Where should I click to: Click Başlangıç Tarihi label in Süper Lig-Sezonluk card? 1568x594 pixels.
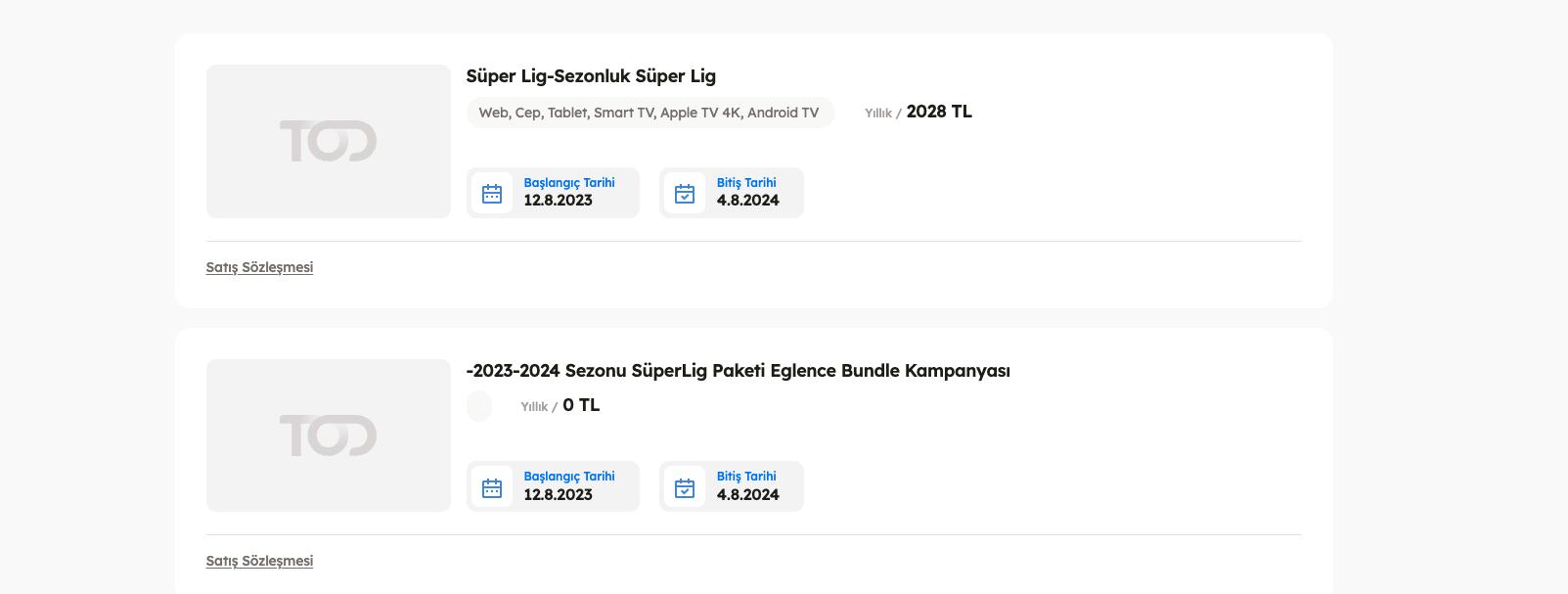[x=569, y=183]
